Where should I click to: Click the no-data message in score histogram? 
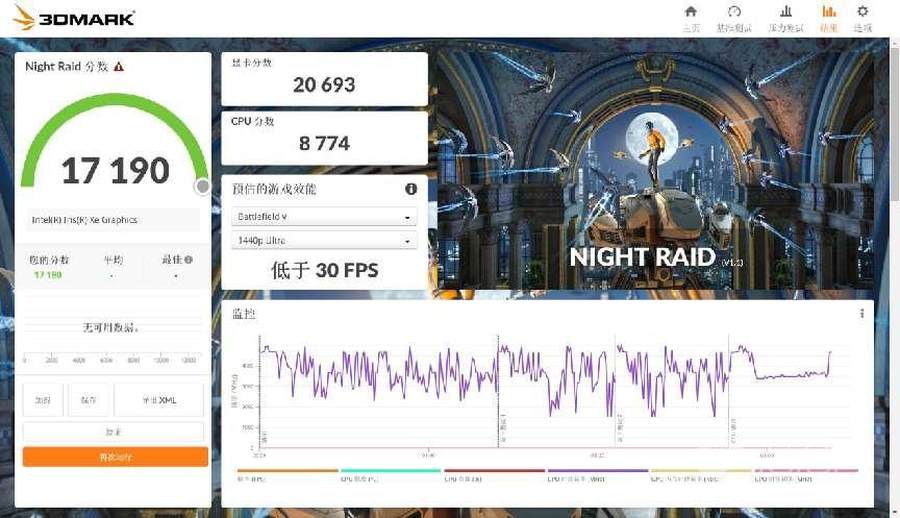(x=111, y=328)
